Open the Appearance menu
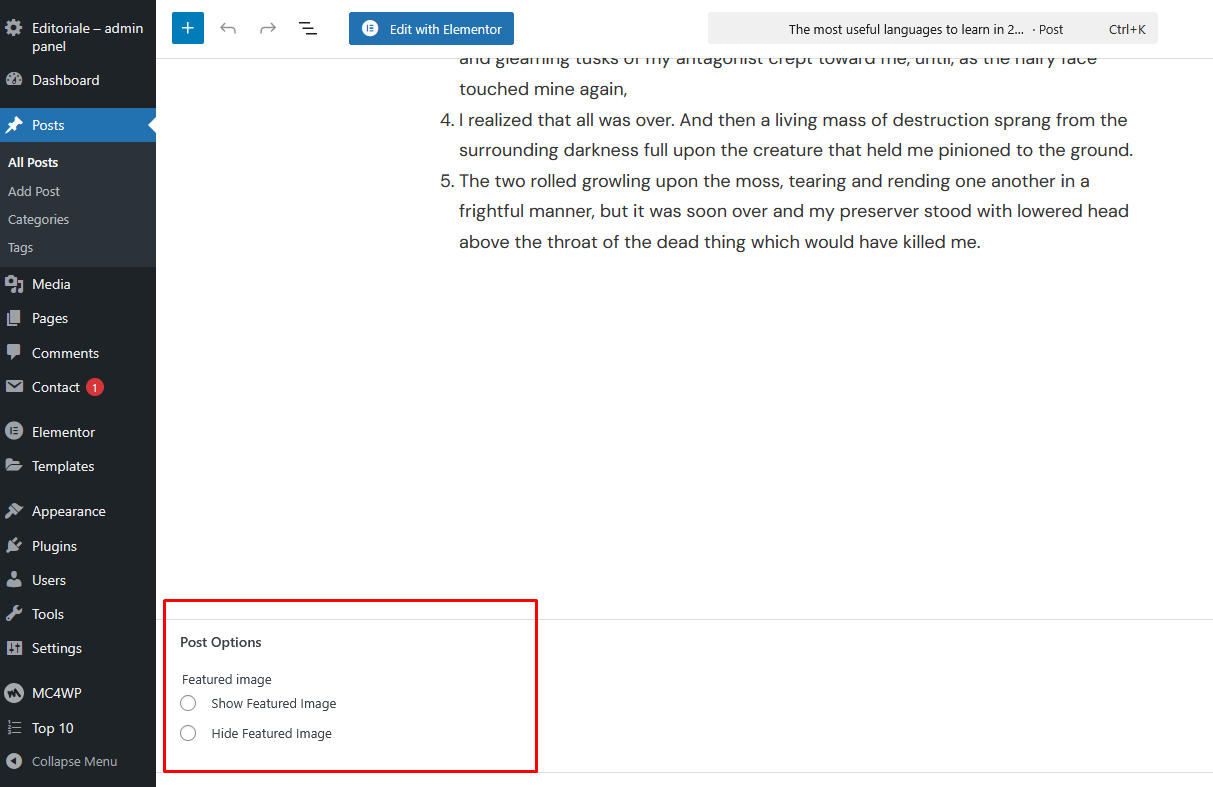This screenshot has width=1213, height=787. (x=68, y=511)
